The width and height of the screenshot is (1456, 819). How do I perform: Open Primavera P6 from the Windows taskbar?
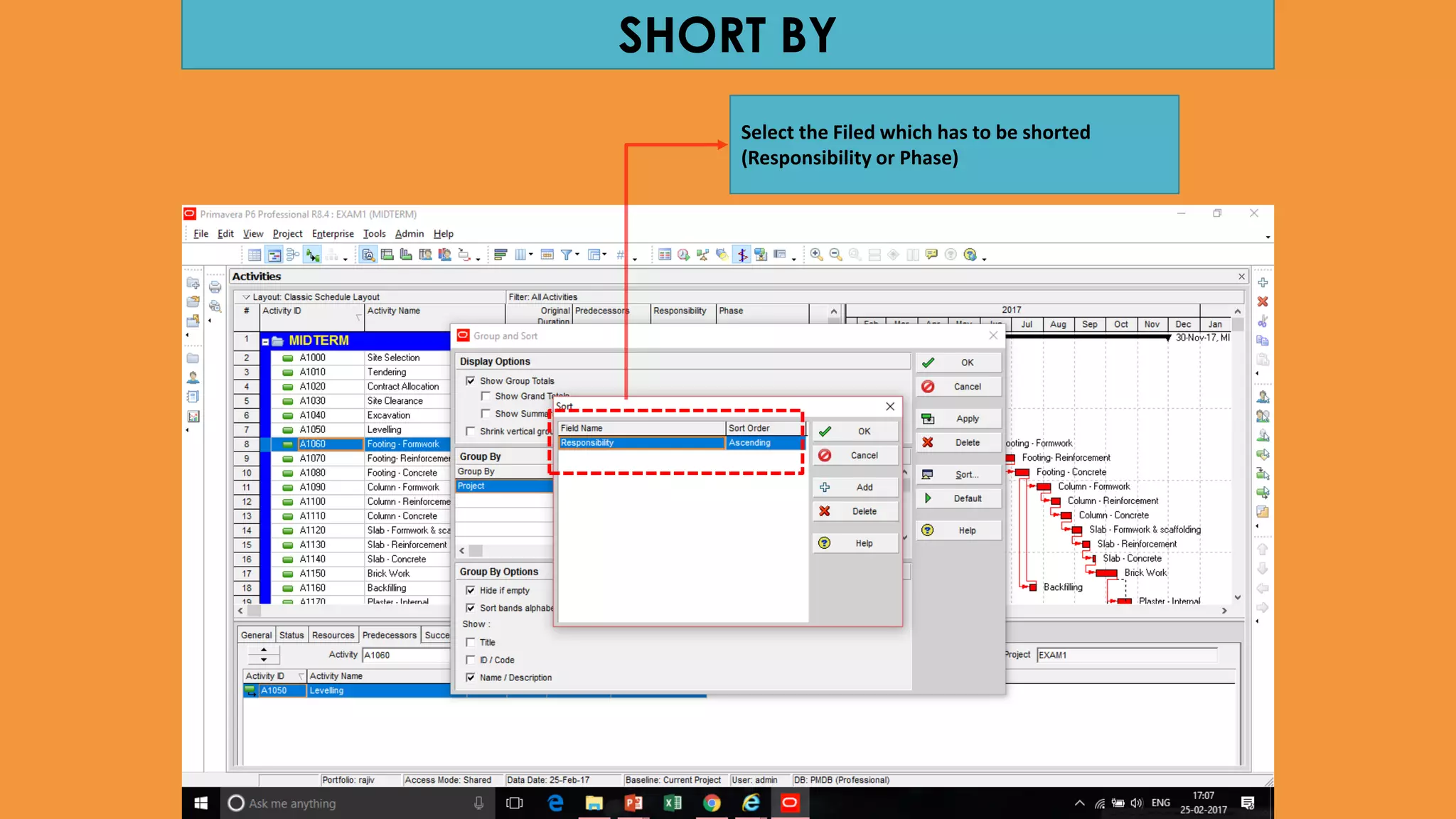point(789,803)
